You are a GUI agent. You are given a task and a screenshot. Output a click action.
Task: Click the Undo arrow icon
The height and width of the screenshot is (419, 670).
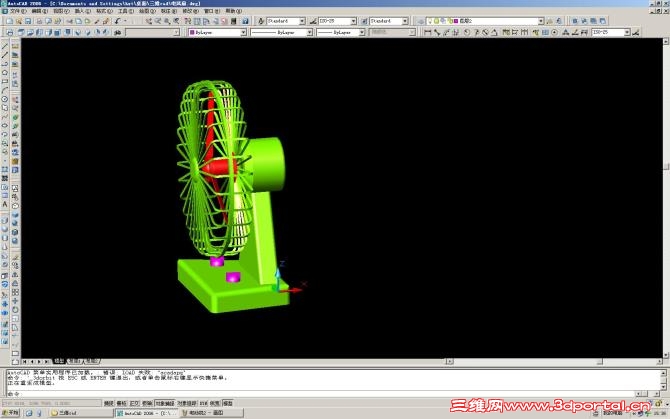(x=117, y=21)
